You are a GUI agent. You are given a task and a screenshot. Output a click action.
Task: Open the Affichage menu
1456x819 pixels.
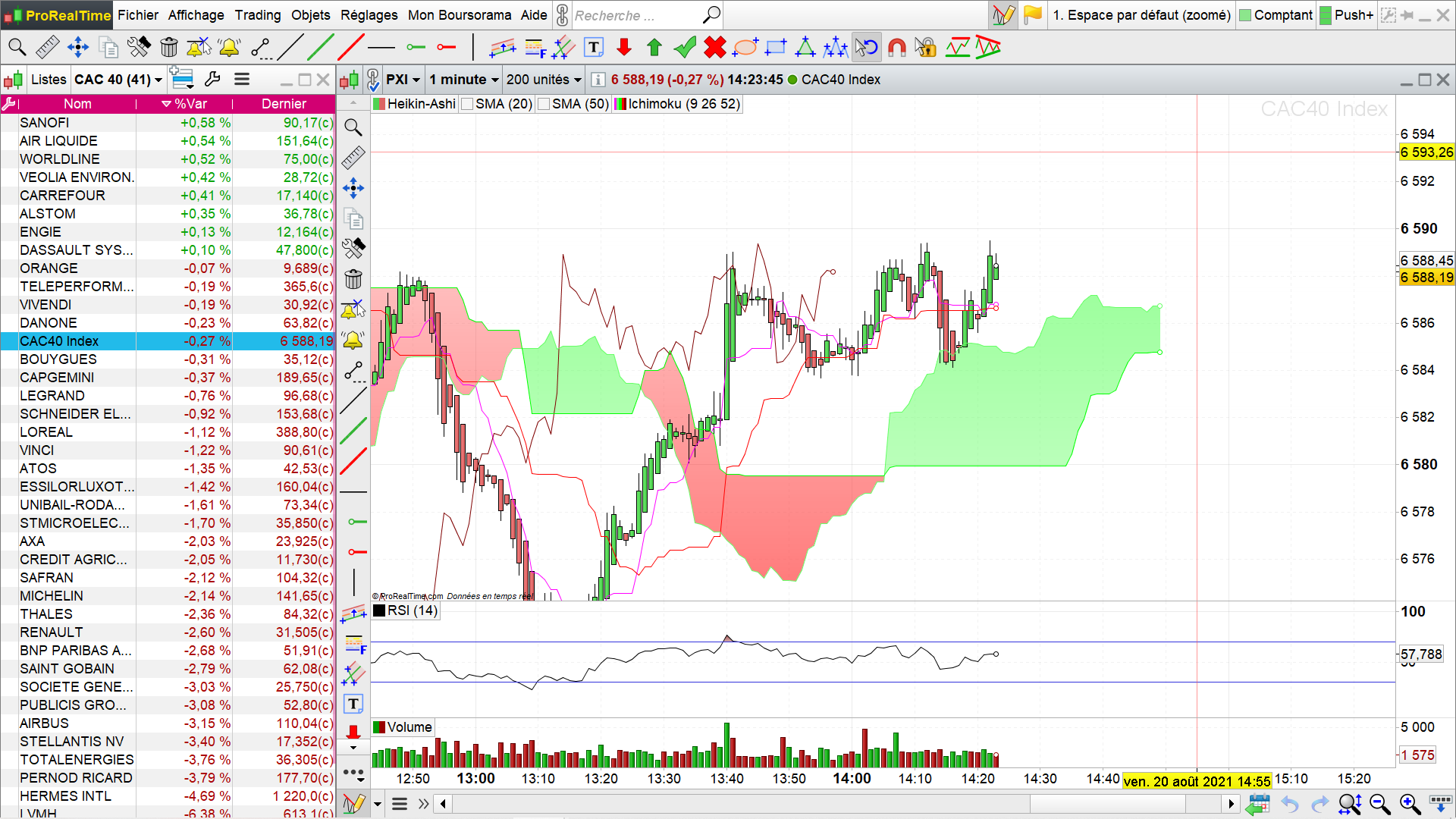point(196,15)
